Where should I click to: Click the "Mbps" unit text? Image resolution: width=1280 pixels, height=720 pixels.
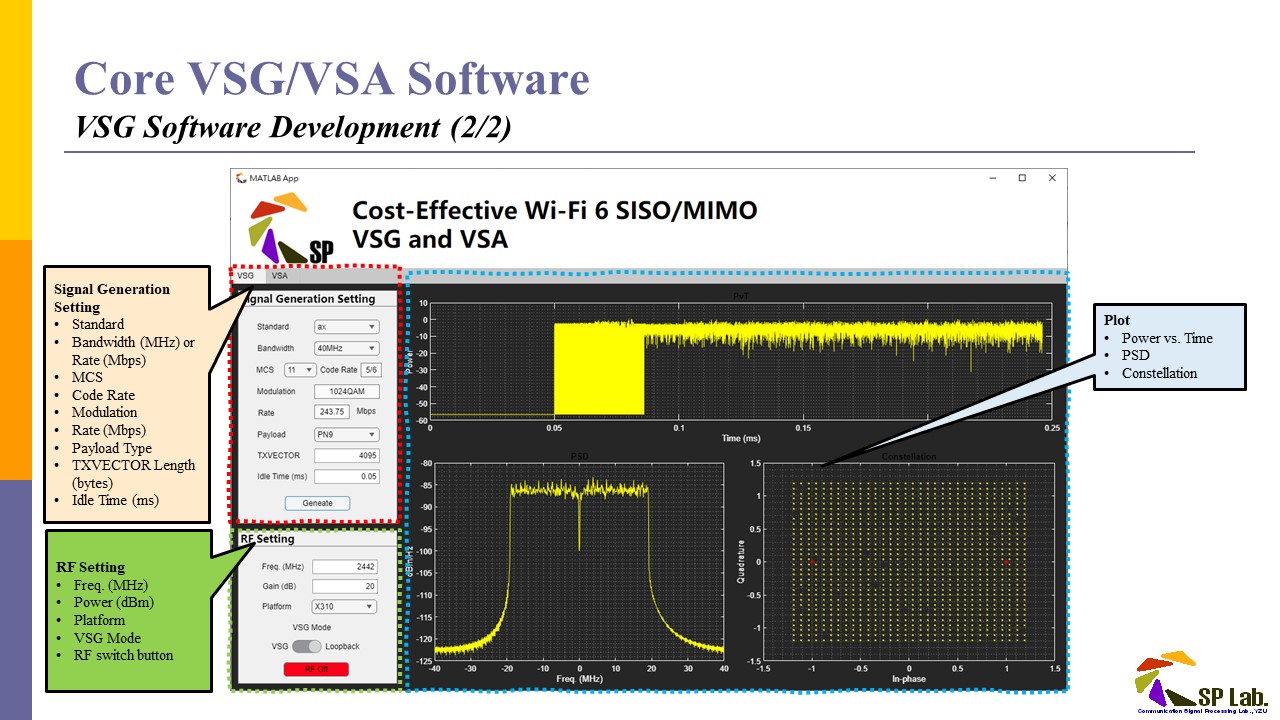click(366, 412)
